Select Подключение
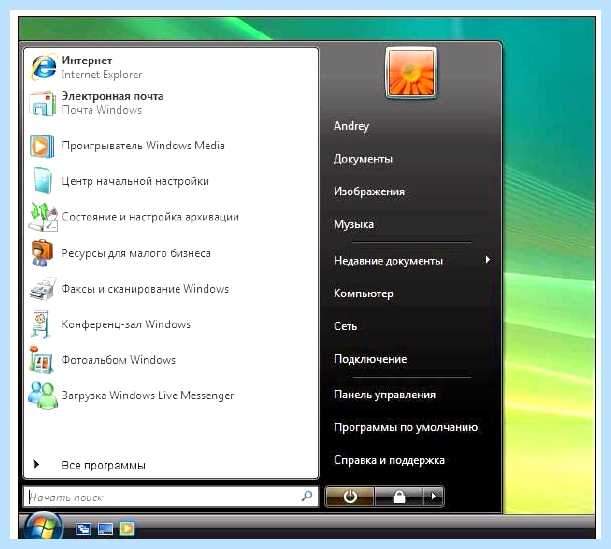 coord(370,359)
